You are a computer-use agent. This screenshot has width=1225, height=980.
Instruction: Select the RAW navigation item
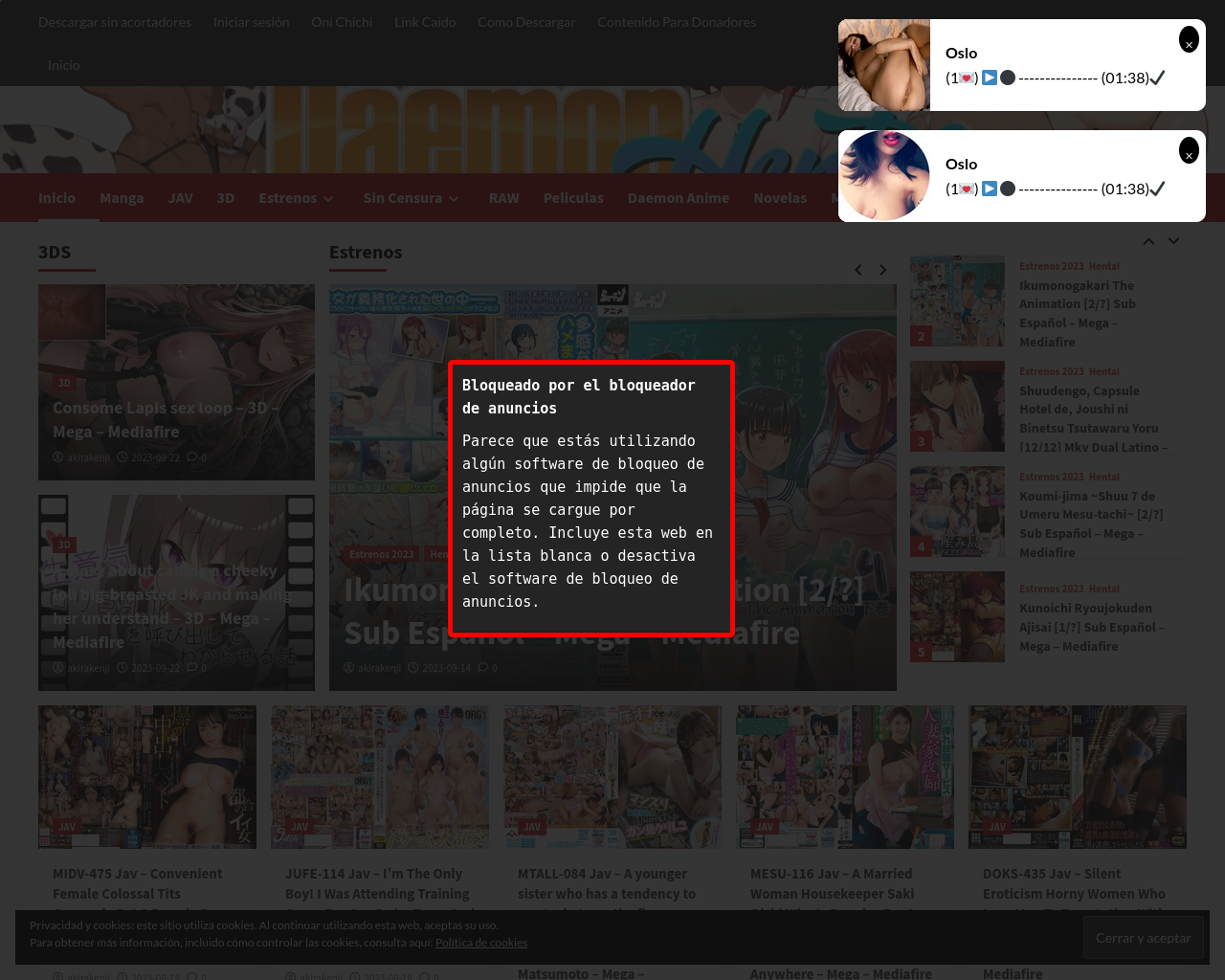503,198
